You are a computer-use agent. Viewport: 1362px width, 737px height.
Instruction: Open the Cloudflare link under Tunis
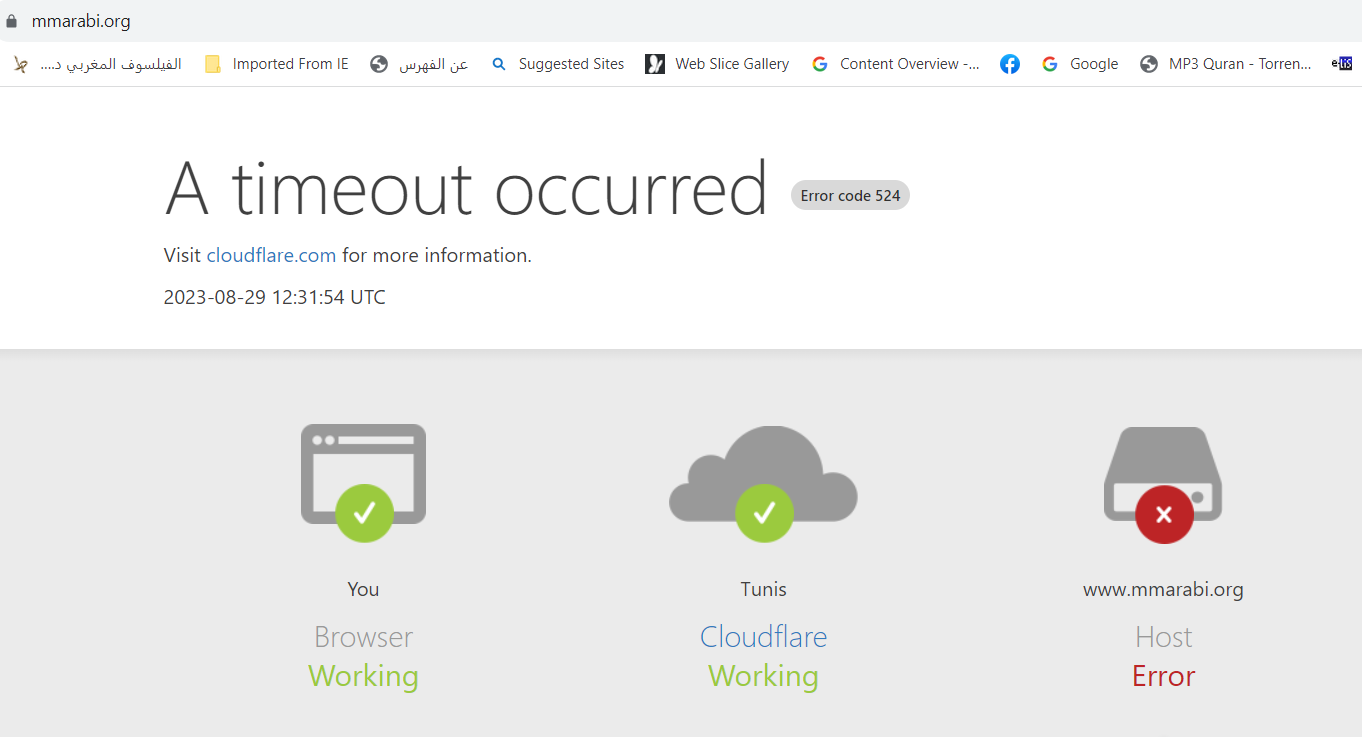[x=763, y=637]
